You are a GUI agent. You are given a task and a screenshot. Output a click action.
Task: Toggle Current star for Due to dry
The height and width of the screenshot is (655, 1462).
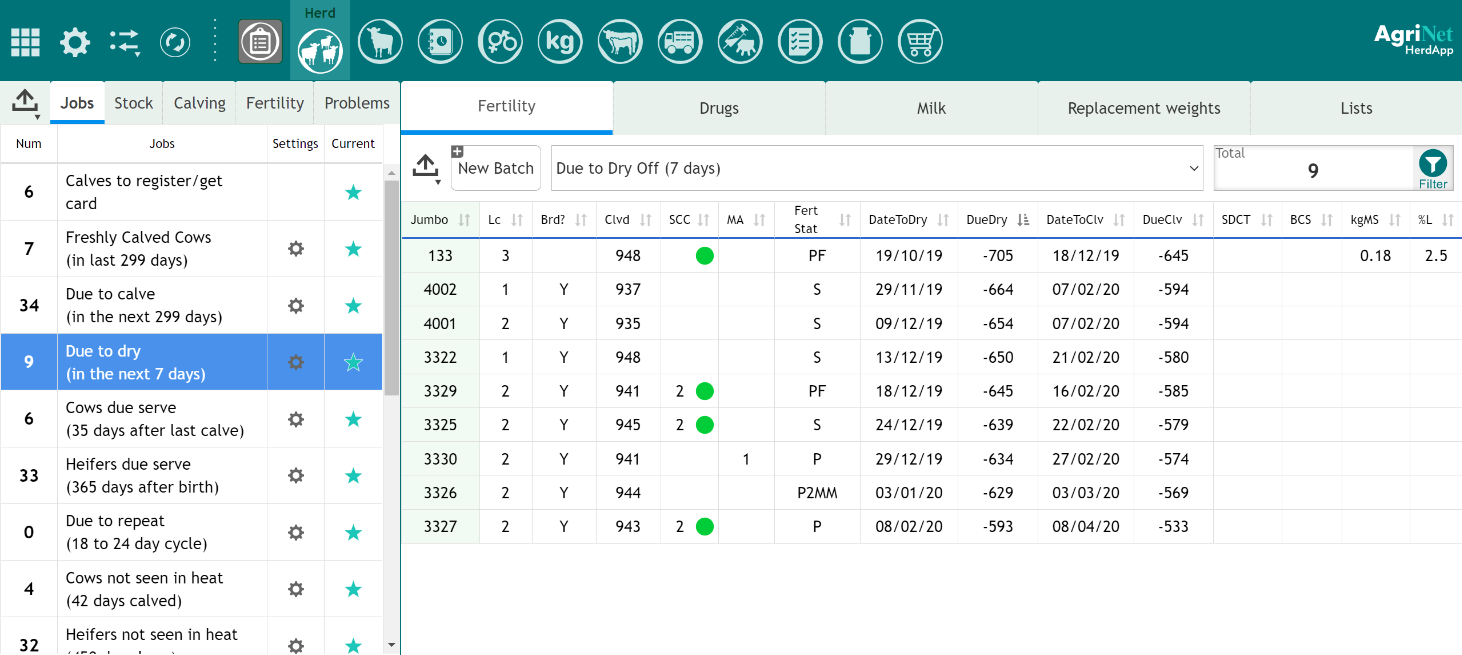tap(353, 362)
